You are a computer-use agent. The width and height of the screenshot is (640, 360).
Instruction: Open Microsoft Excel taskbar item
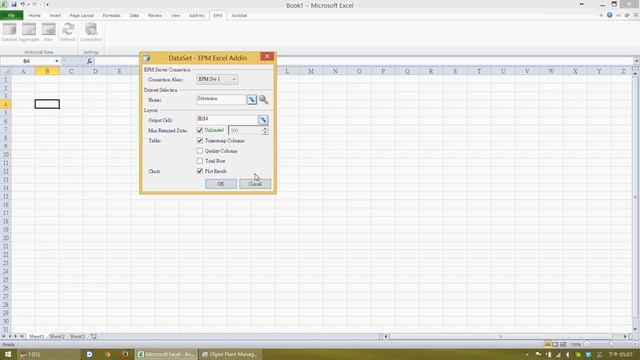[x=167, y=354]
